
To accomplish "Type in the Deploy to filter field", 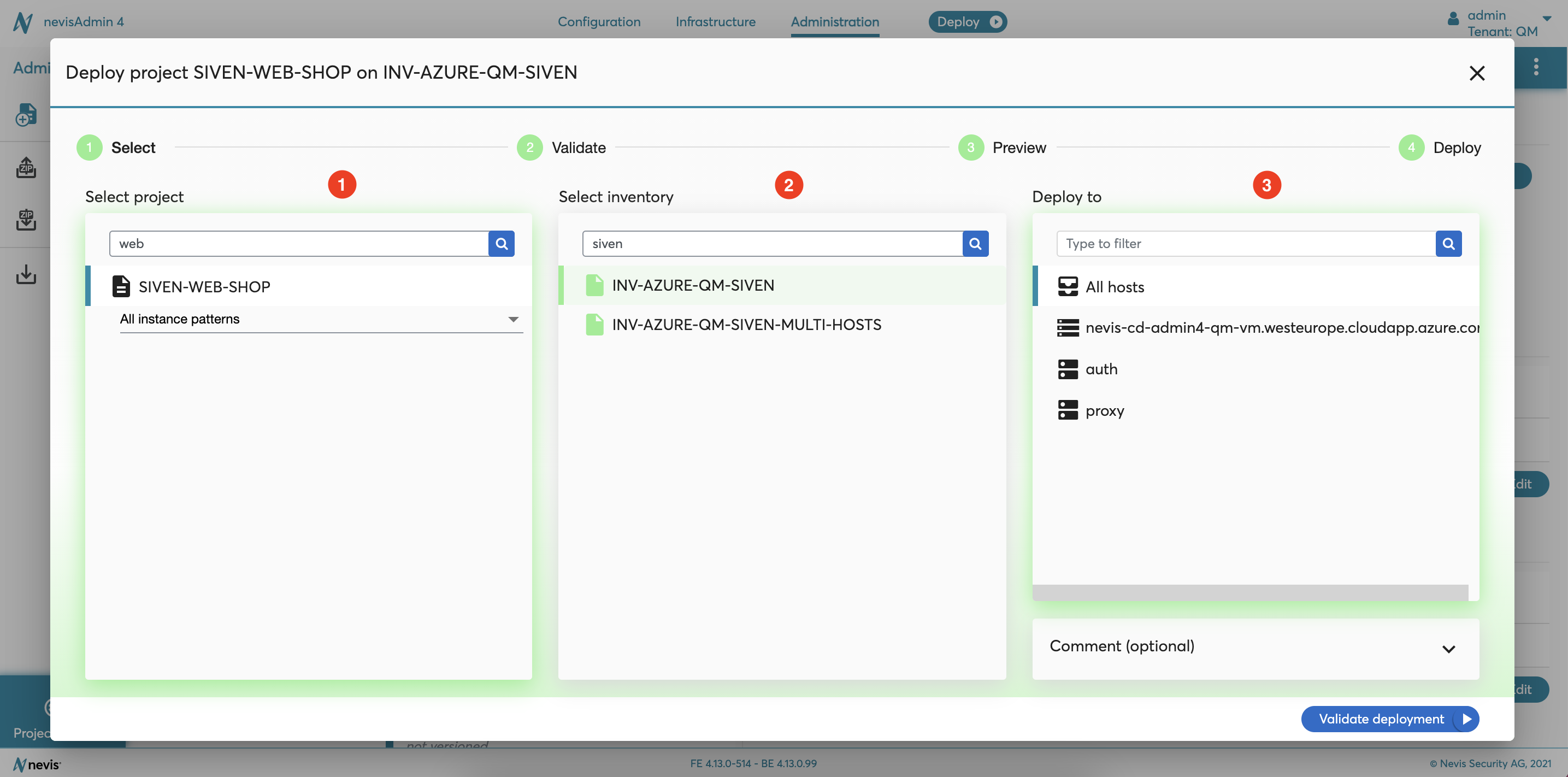I will (1246, 243).
